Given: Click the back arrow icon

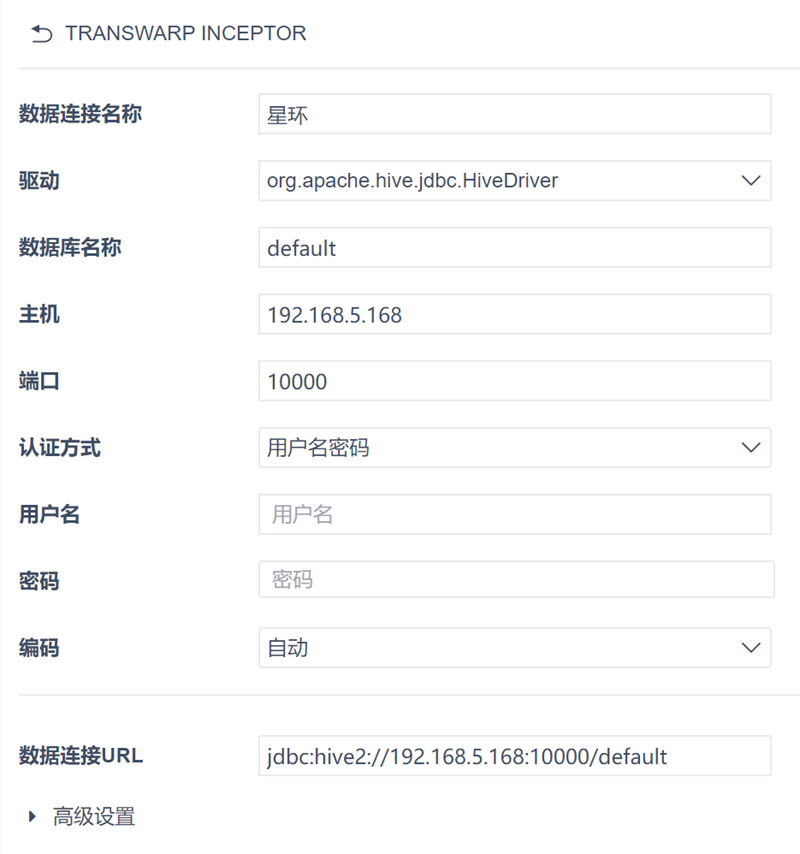Looking at the screenshot, I should [42, 34].
